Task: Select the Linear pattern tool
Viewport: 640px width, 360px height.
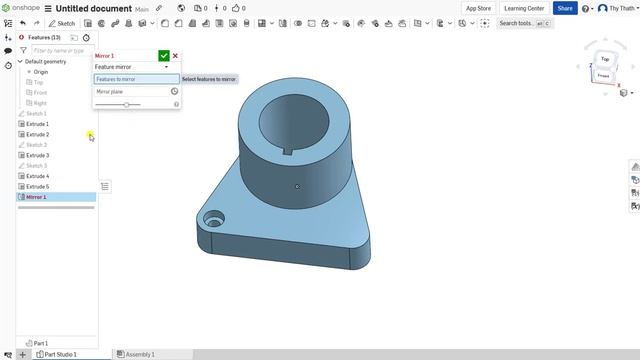Action: click(262, 24)
